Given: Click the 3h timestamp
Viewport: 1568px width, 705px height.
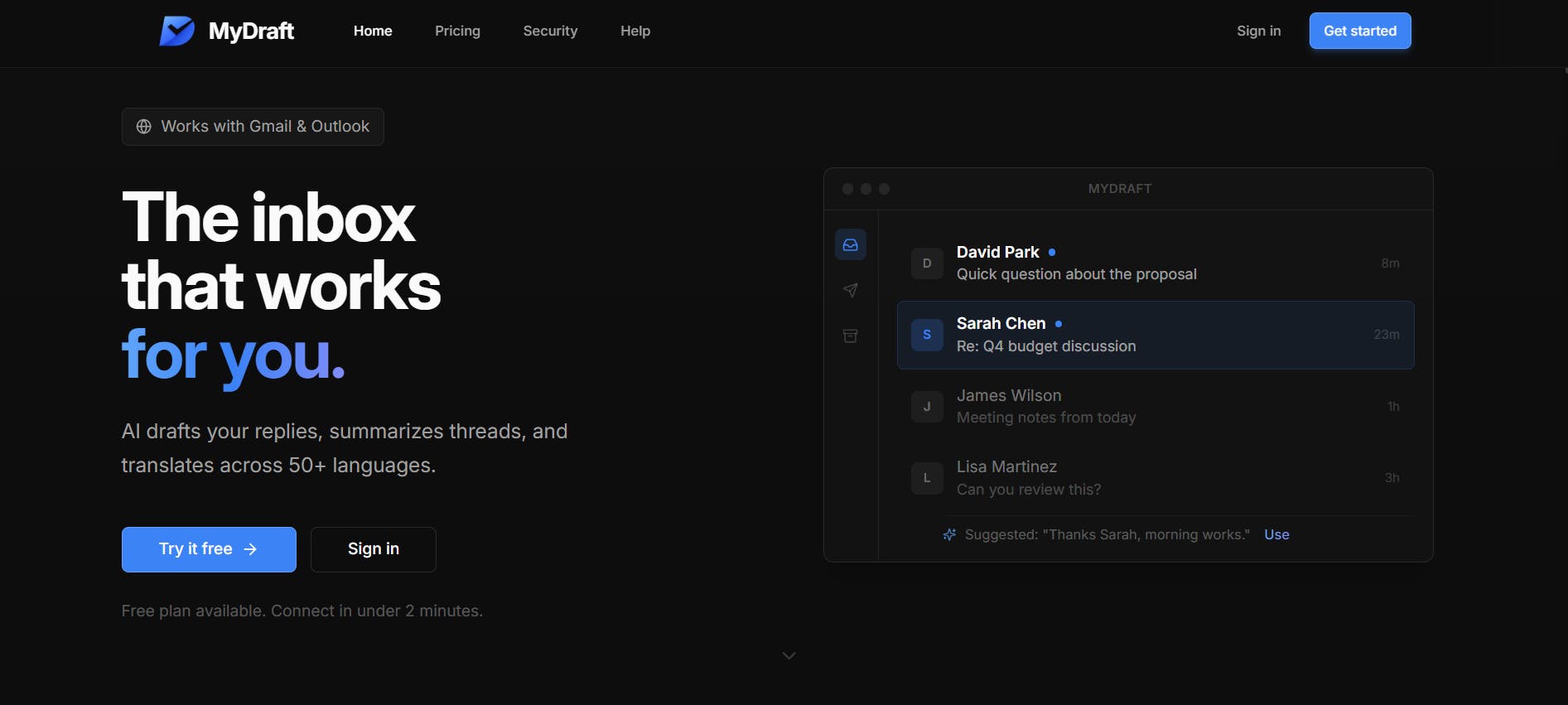Looking at the screenshot, I should pos(1392,478).
